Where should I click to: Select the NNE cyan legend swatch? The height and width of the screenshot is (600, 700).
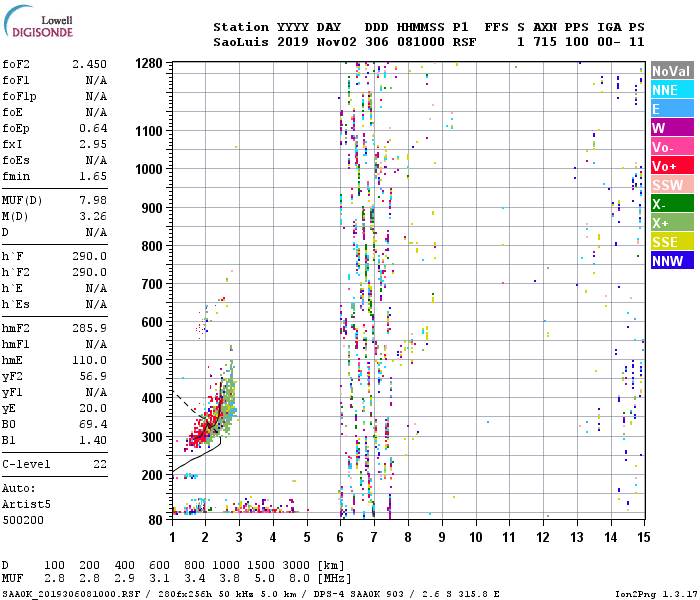[x=672, y=90]
